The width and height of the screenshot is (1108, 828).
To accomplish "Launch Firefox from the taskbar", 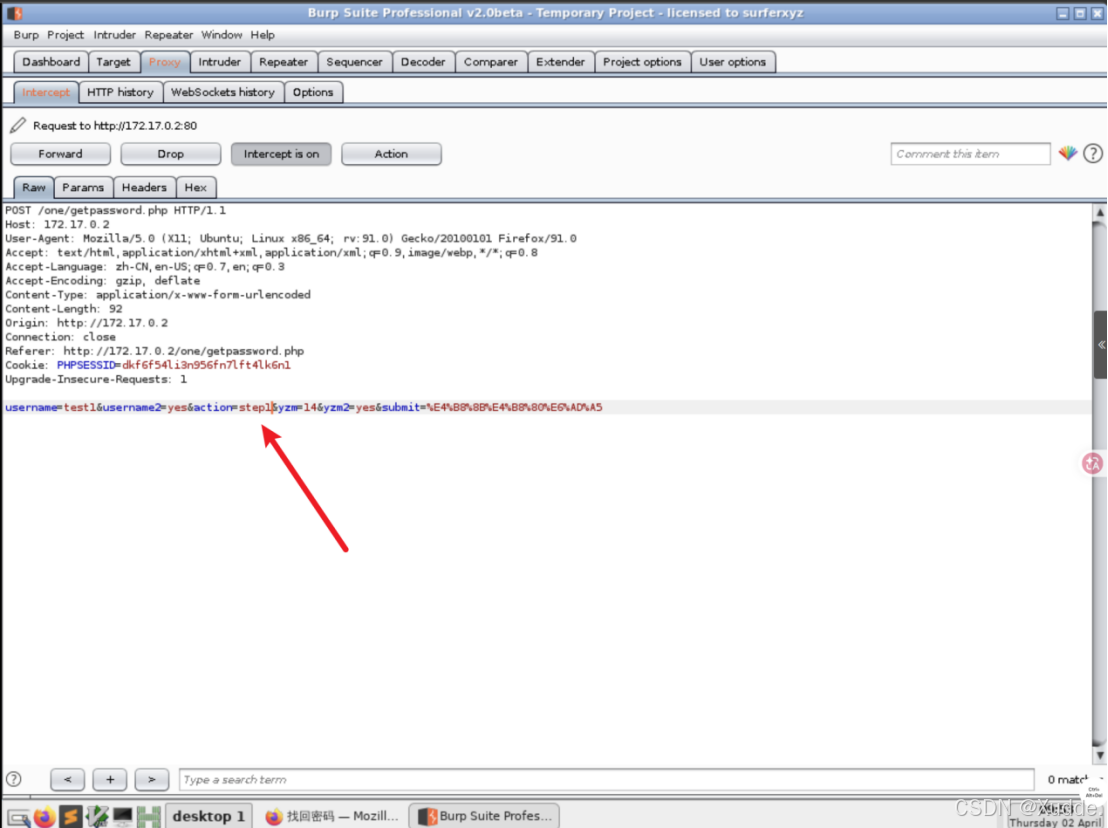I will (x=45, y=816).
